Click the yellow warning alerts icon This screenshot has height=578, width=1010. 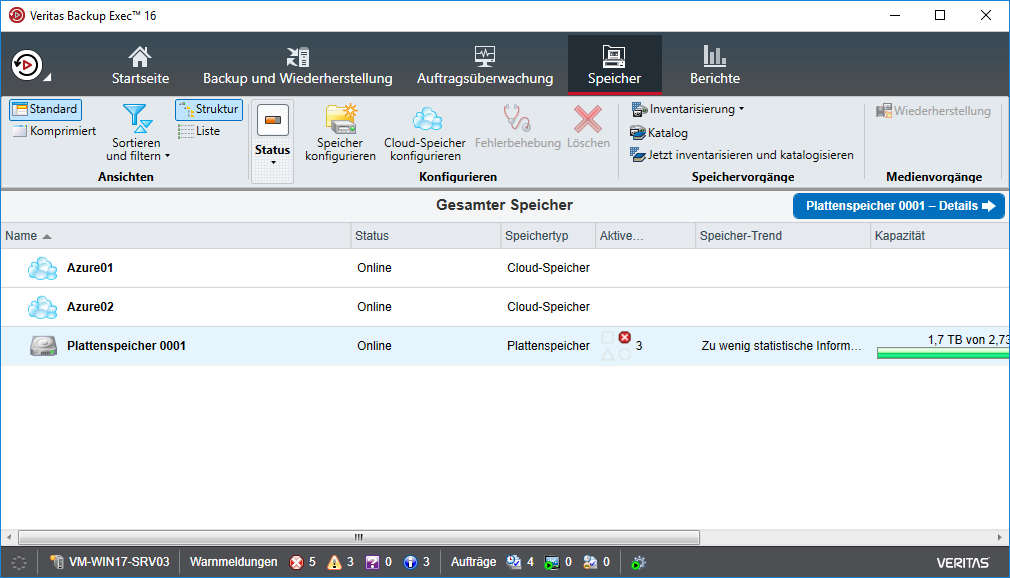coord(334,562)
